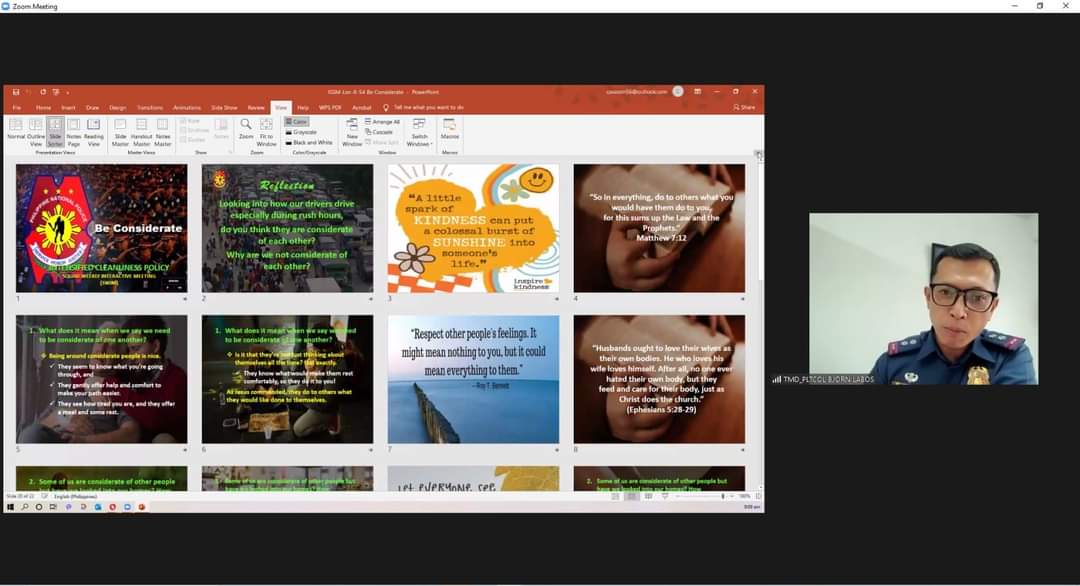Collapse the ribbon with the arrow

757,153
